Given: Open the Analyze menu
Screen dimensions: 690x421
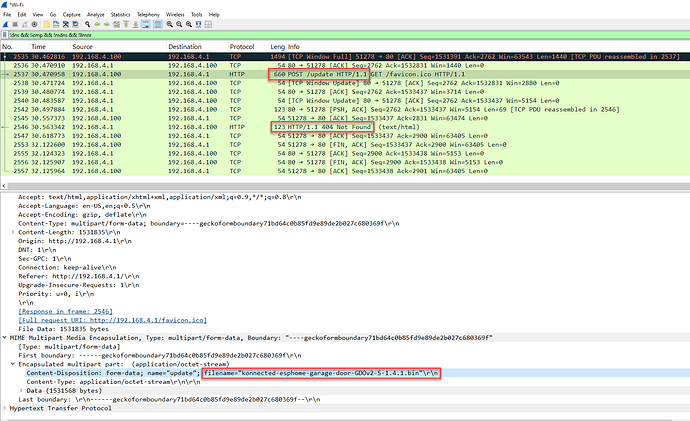Looking at the screenshot, I should coord(98,16).
